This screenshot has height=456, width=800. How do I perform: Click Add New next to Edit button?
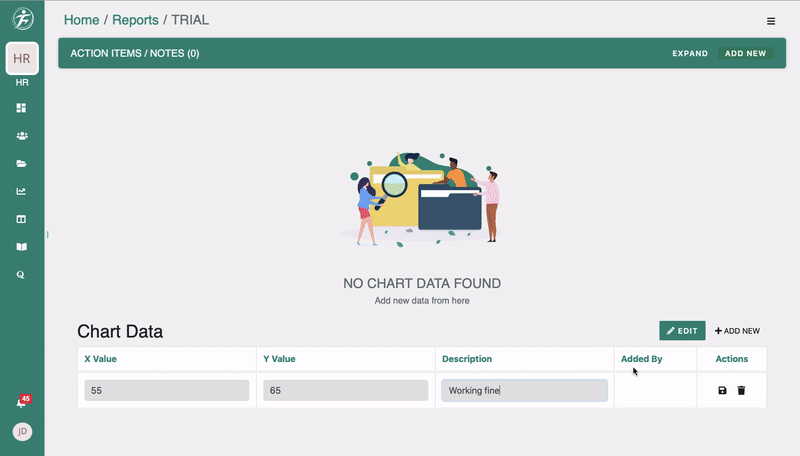tap(737, 331)
